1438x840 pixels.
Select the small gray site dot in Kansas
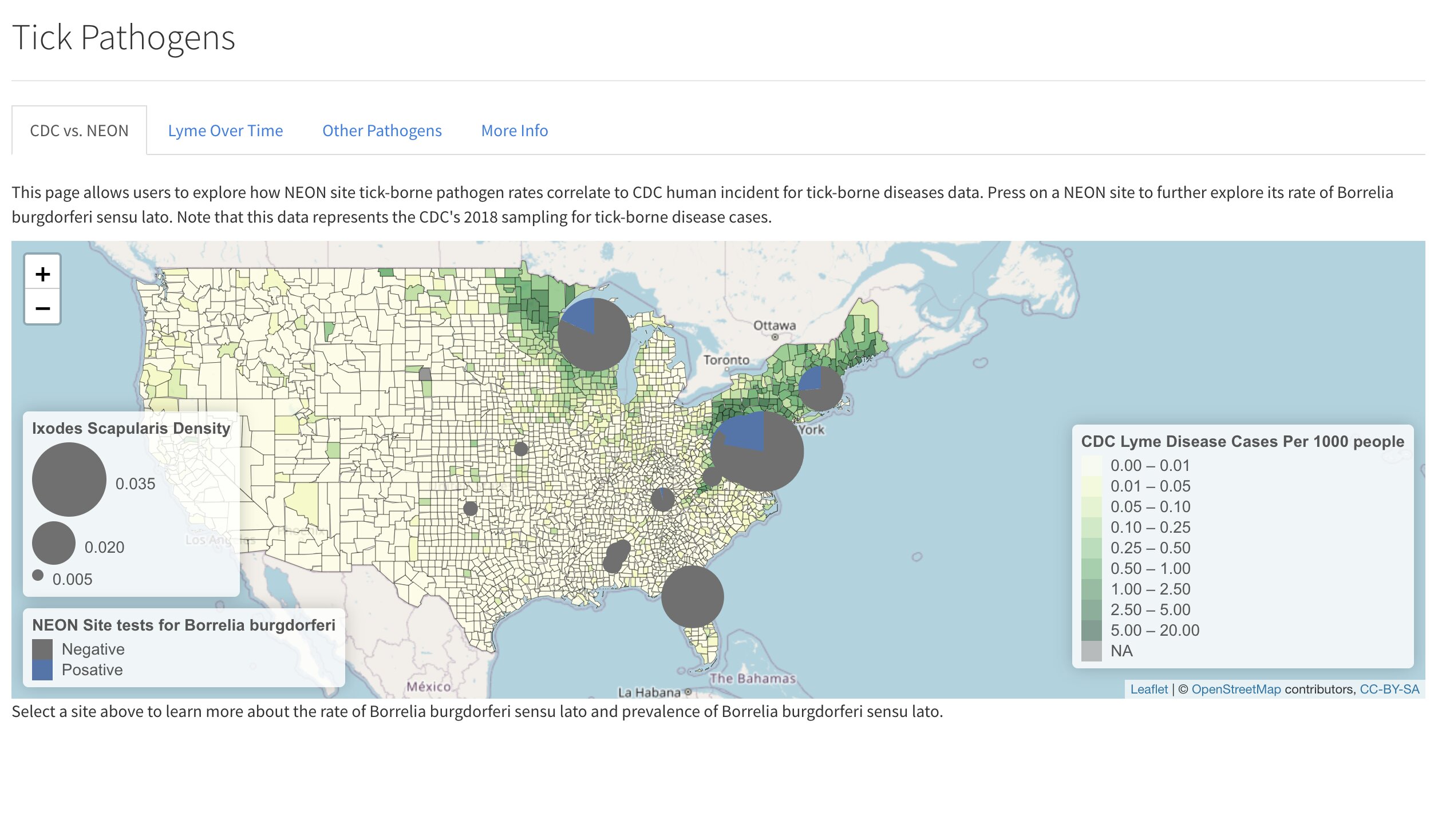(521, 449)
